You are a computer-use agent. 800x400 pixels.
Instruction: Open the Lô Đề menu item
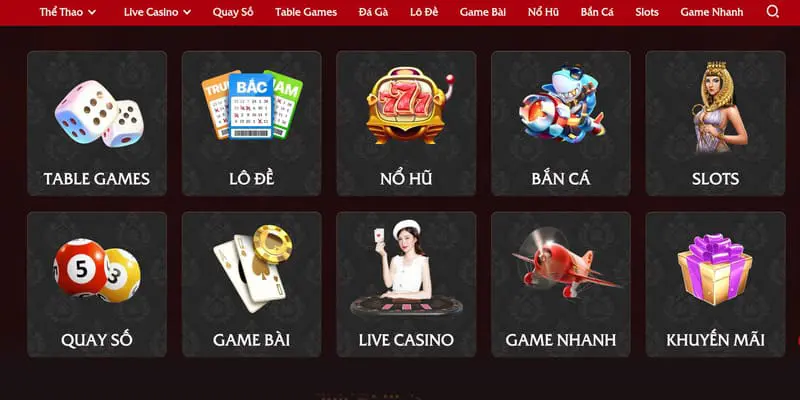coord(424,12)
